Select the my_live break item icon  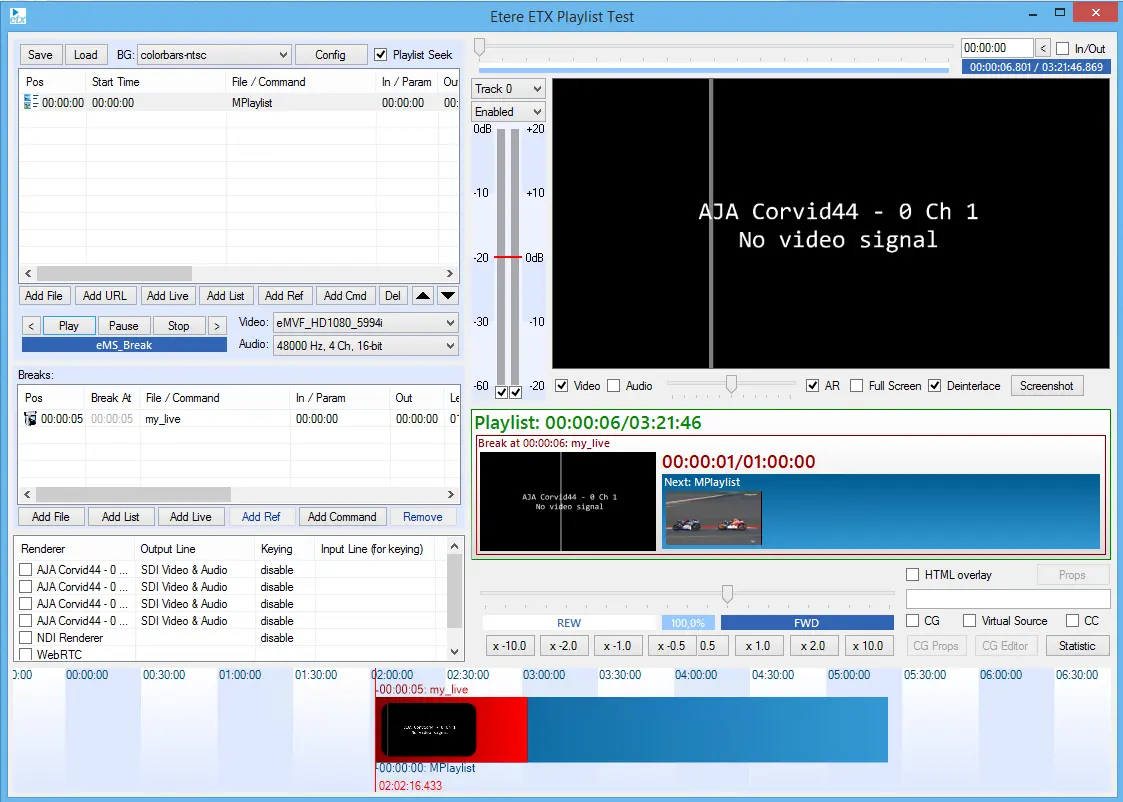coord(31,419)
